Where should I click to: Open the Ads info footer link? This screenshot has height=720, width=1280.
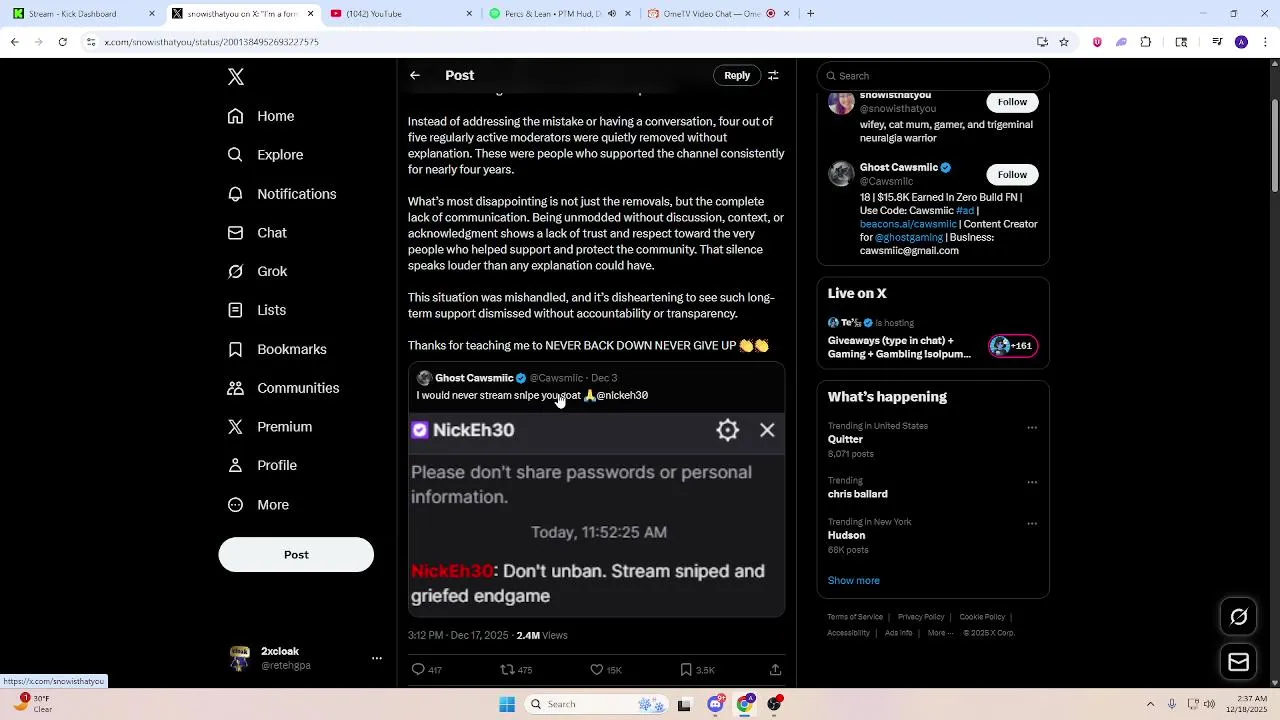pos(898,633)
